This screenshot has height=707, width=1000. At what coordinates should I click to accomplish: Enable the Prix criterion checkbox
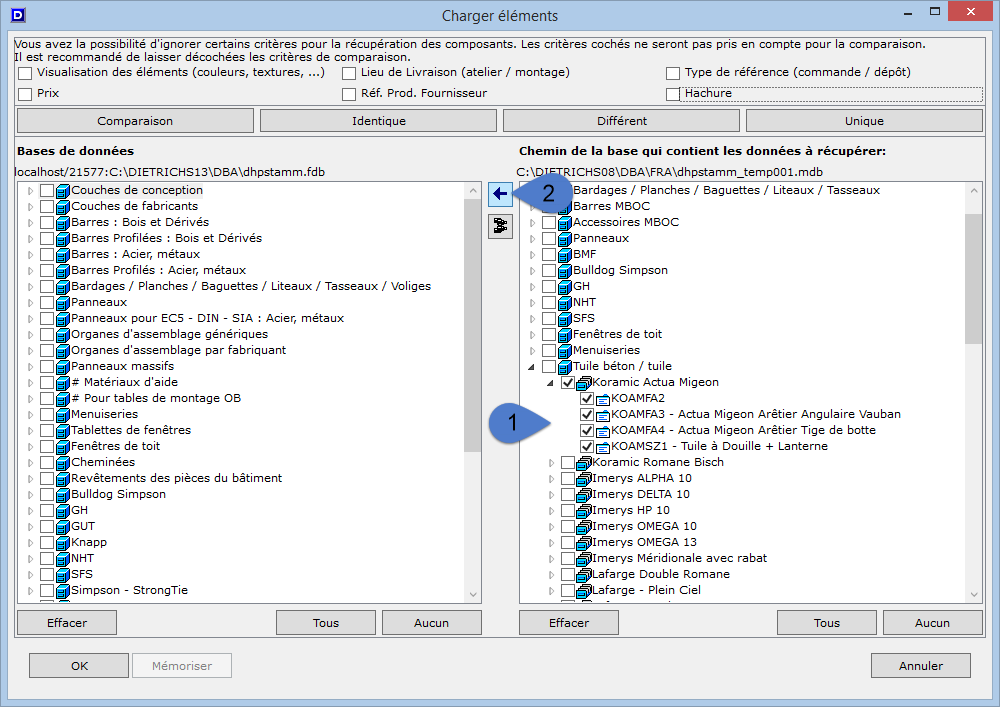point(25,93)
